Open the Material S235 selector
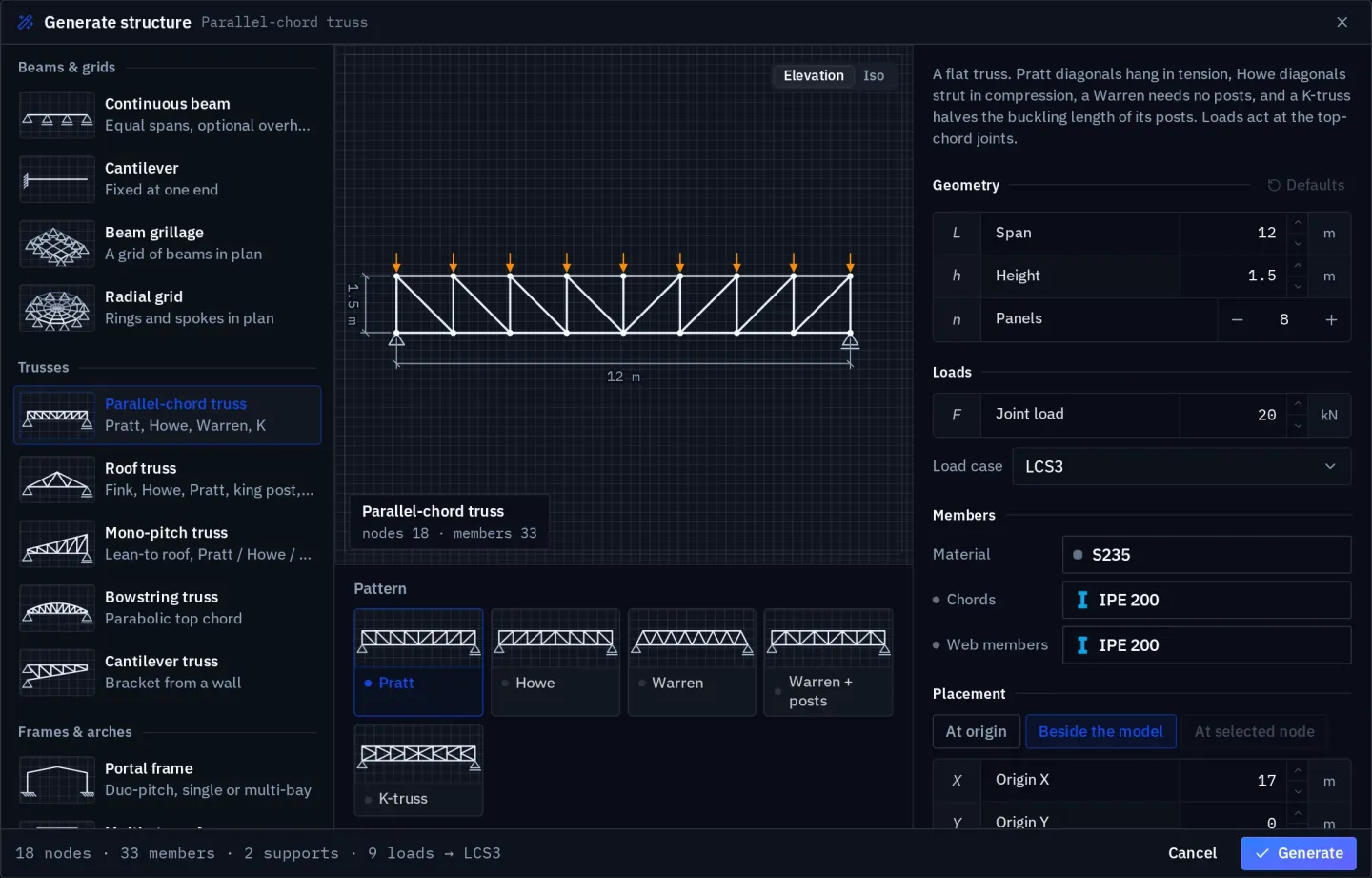The height and width of the screenshot is (878, 1372). [1206, 554]
